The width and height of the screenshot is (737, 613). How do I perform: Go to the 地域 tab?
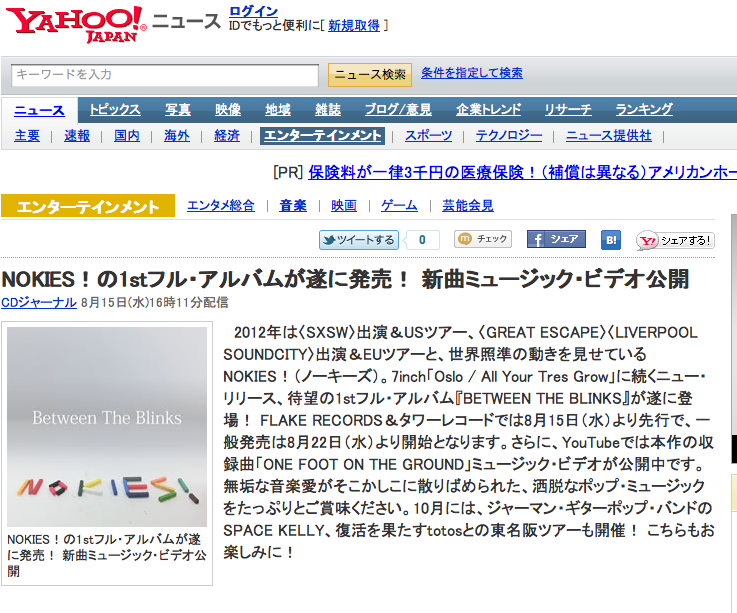pyautogui.click(x=278, y=110)
